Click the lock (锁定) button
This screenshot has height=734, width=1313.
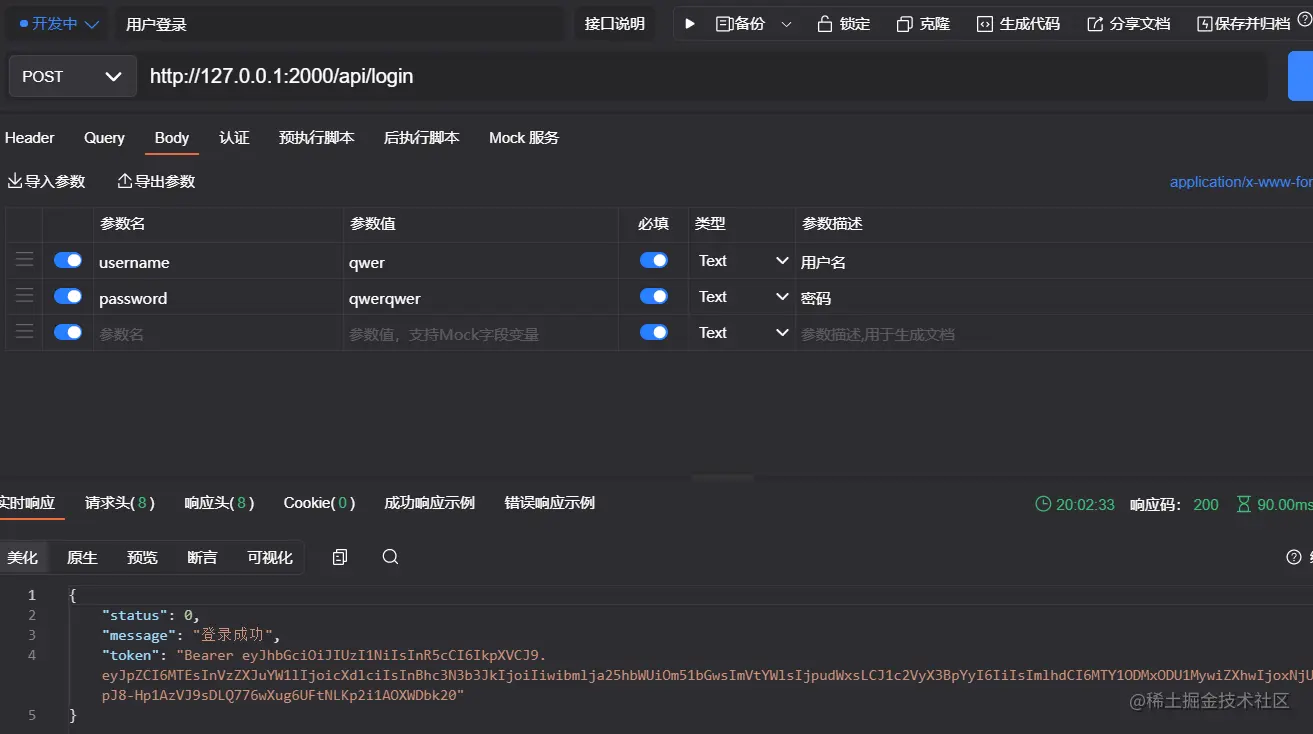coord(844,24)
